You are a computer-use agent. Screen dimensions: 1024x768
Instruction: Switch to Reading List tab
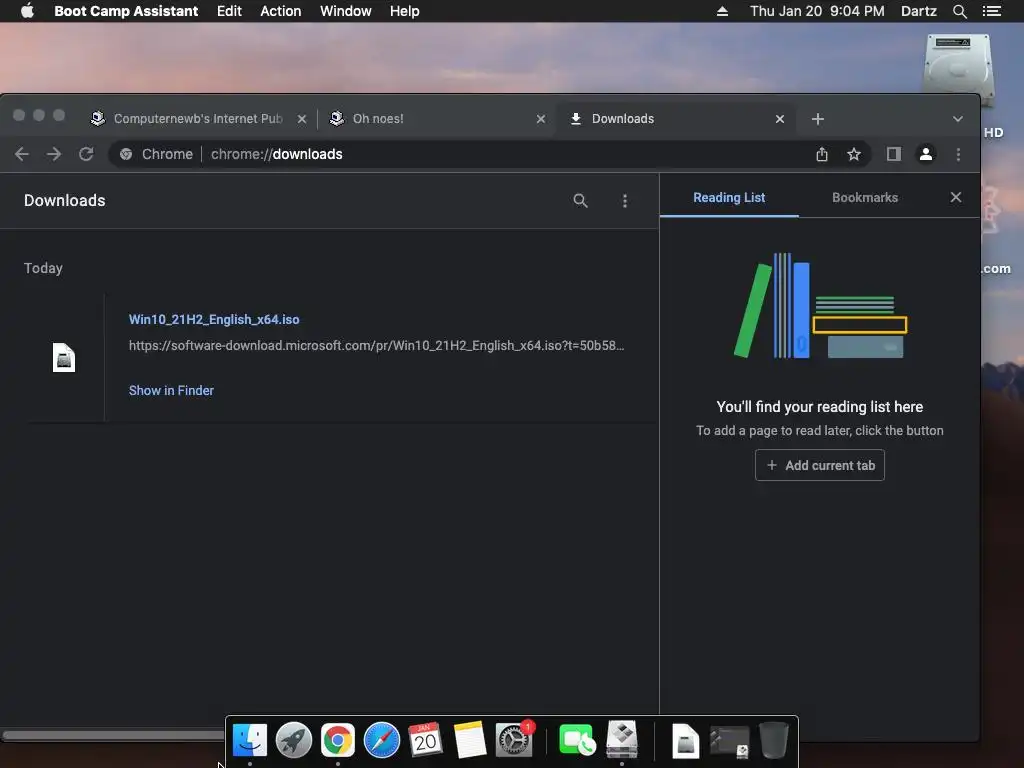coord(729,197)
